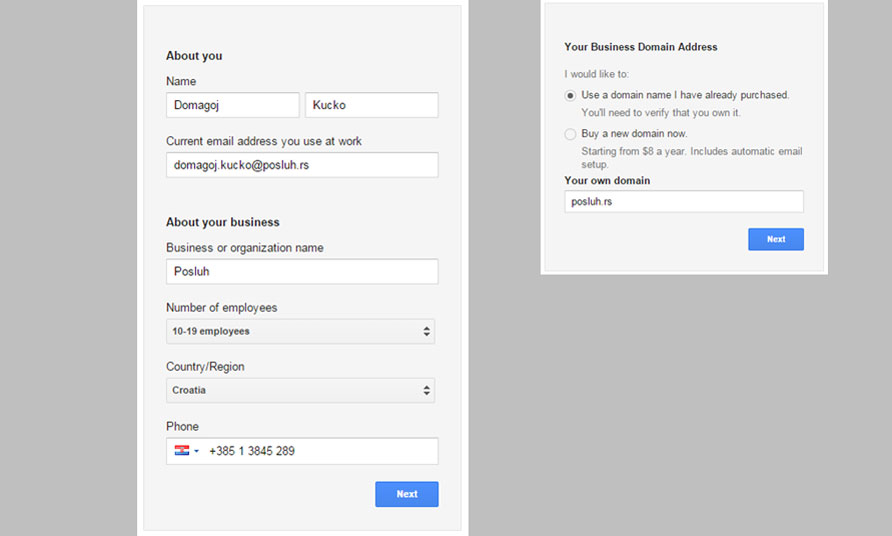
Task: Click the "Your Business Domain Address" heading
Action: [x=641, y=47]
